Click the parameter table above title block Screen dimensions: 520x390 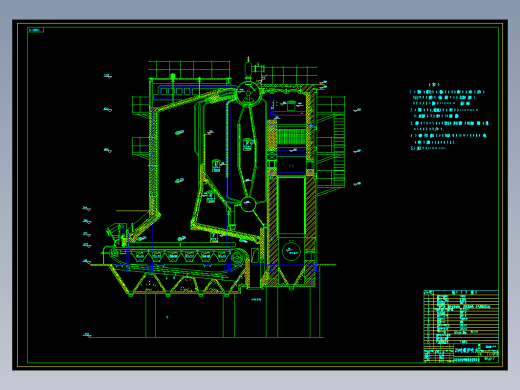coord(461,317)
